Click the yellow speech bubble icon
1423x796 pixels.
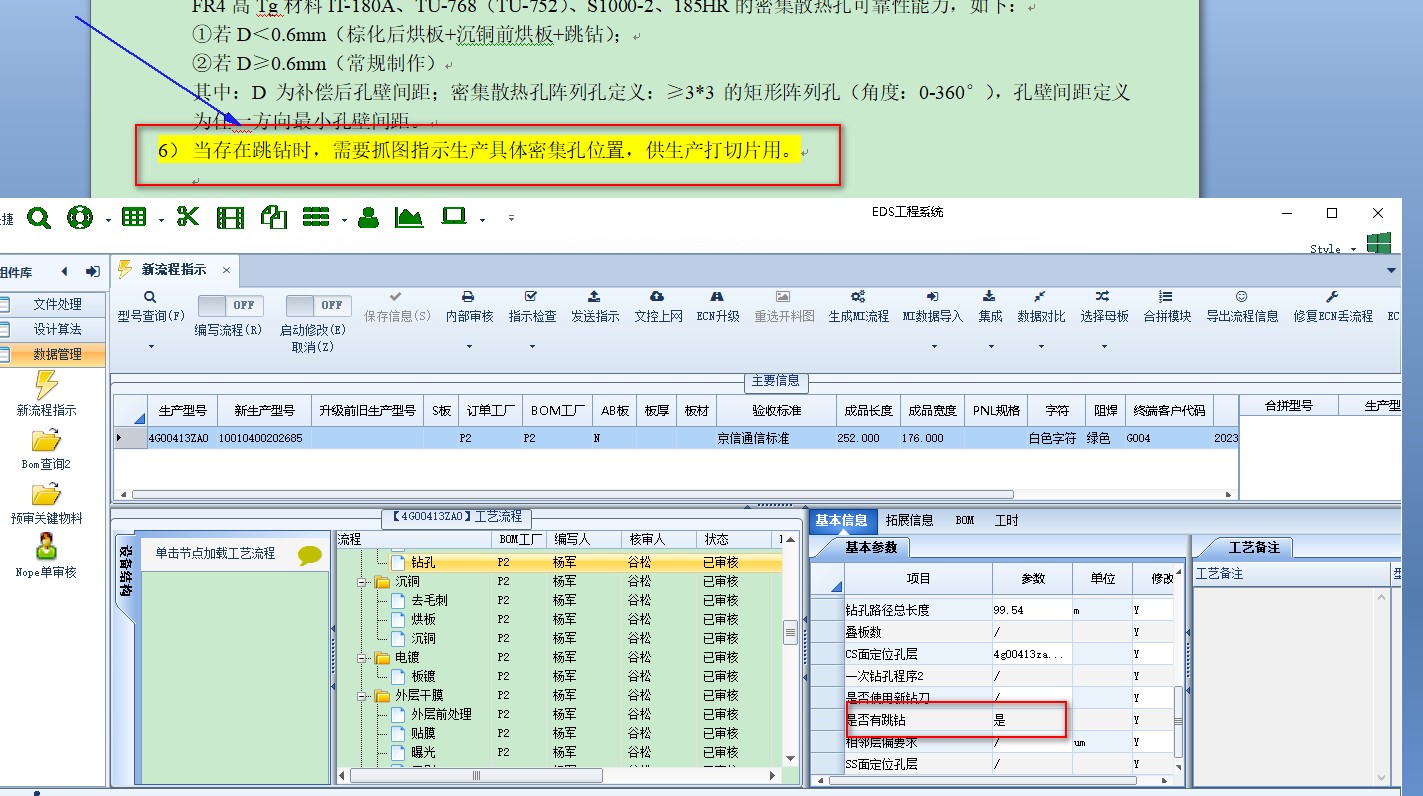coord(310,555)
